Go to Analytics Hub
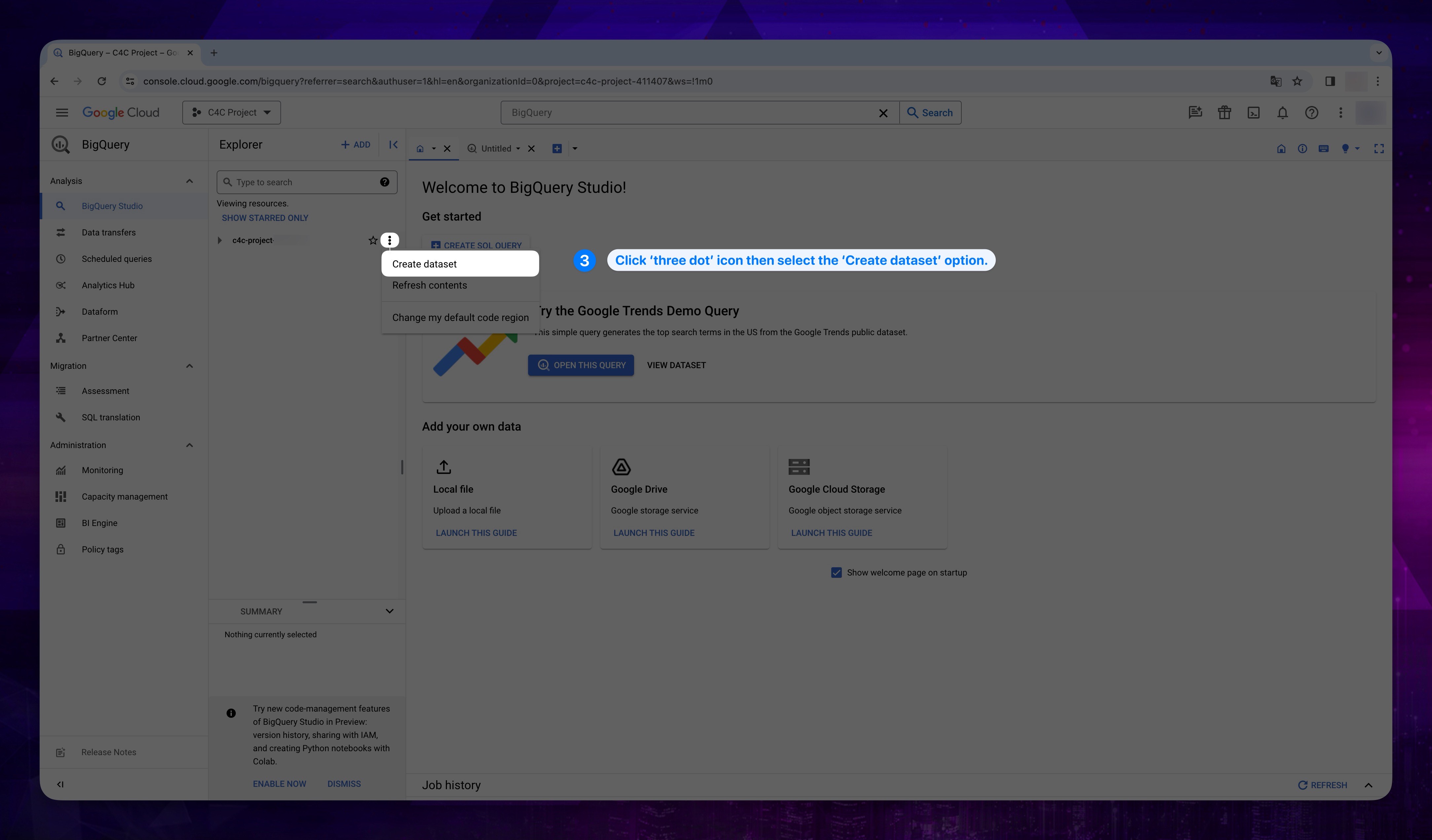 (124, 285)
